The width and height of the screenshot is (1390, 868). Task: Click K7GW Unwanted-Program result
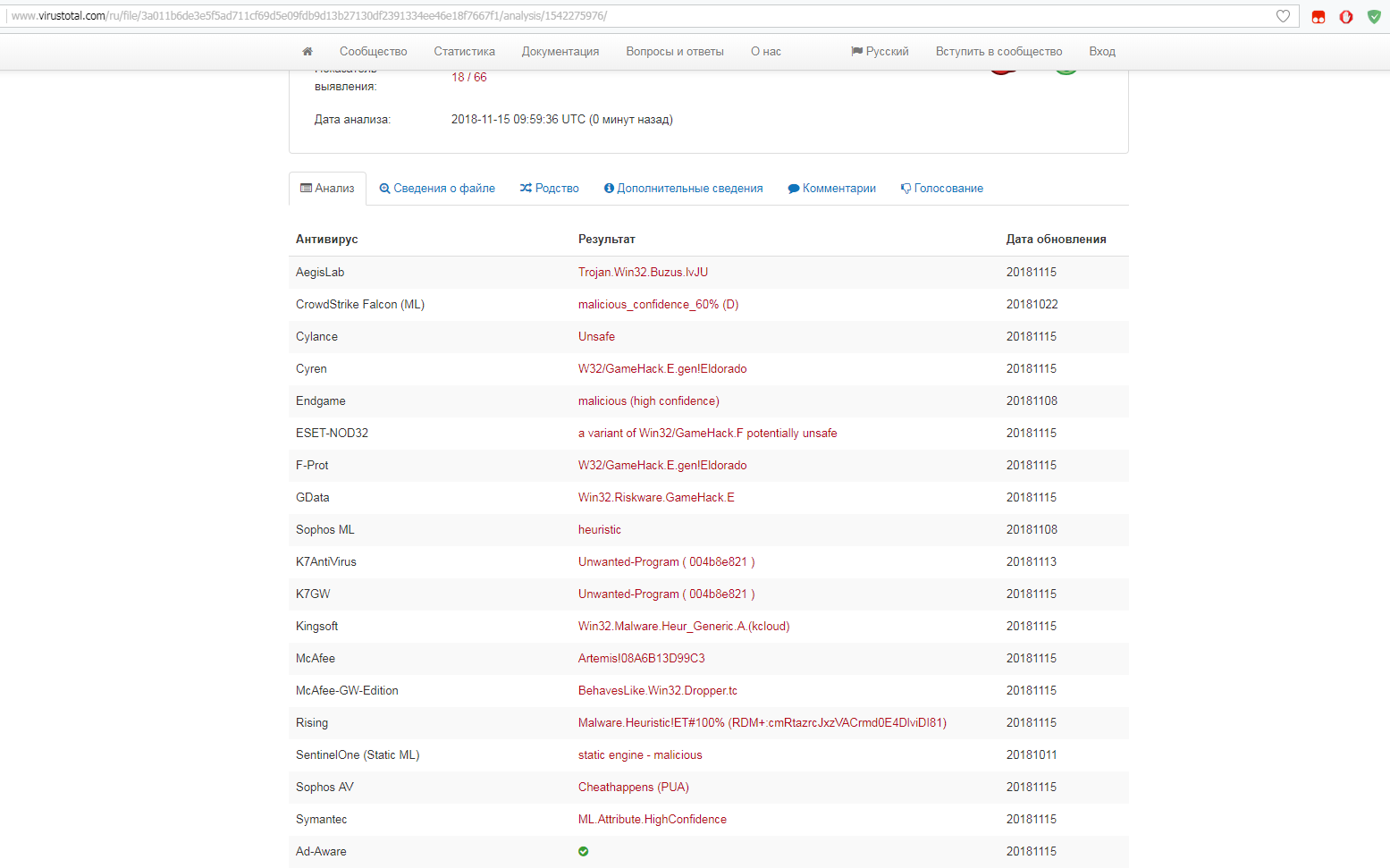[667, 594]
